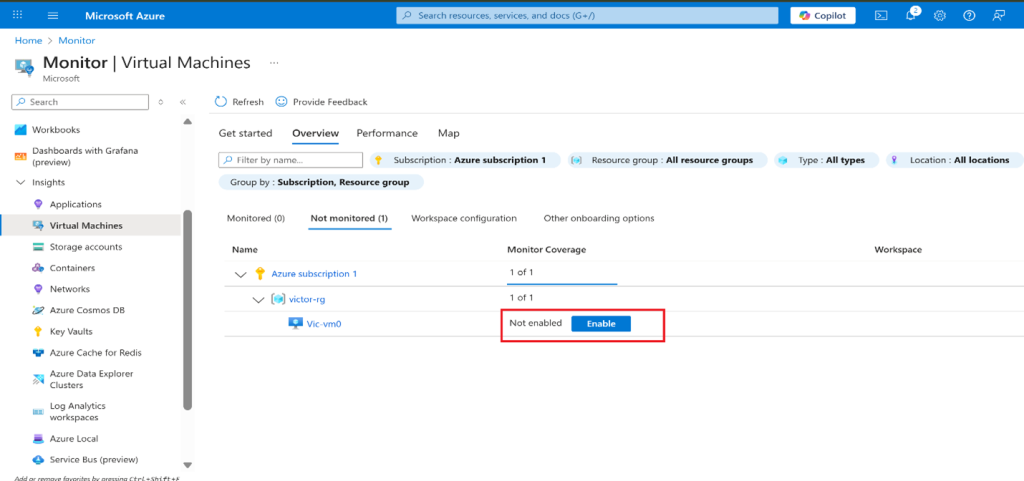Switch to Get started tab
Viewport: 1024px width, 481px height.
click(x=246, y=133)
